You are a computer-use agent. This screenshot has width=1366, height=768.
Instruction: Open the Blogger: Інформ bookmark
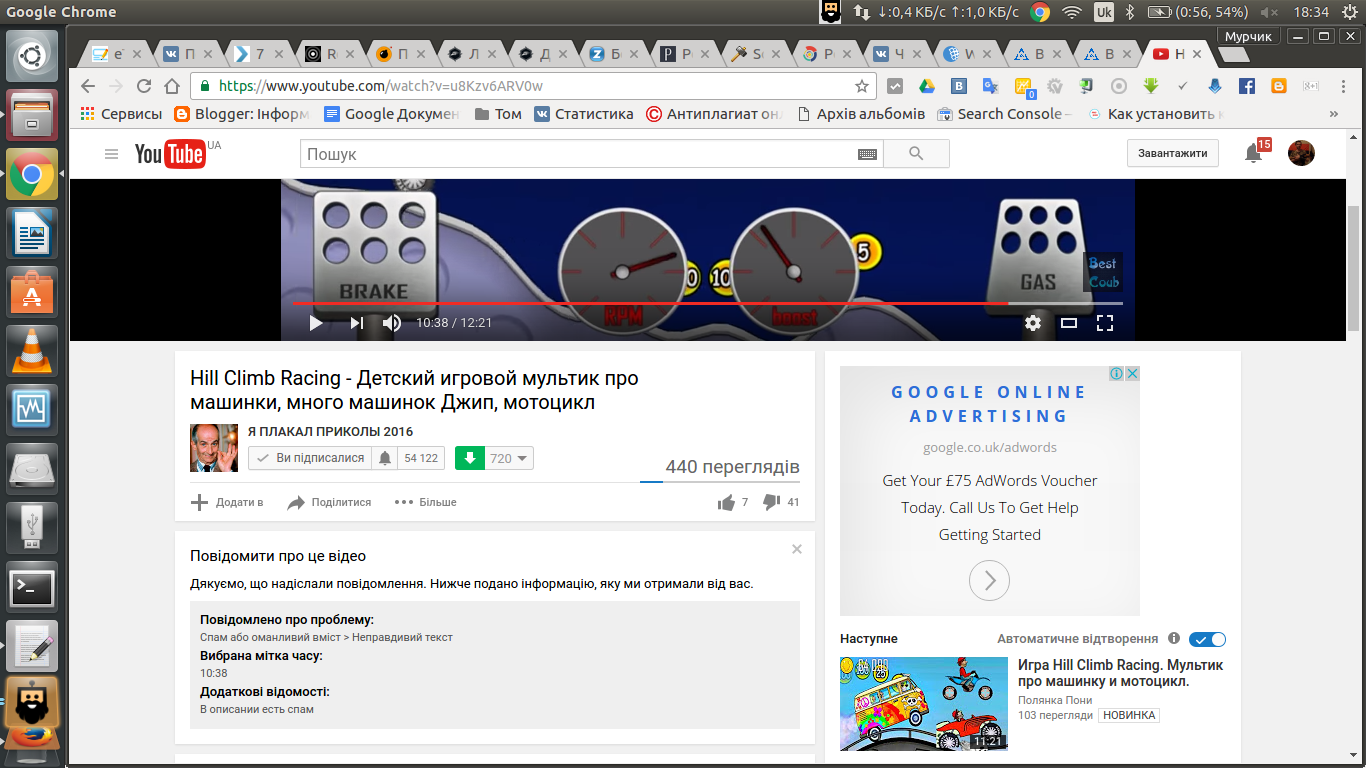[x=241, y=114]
